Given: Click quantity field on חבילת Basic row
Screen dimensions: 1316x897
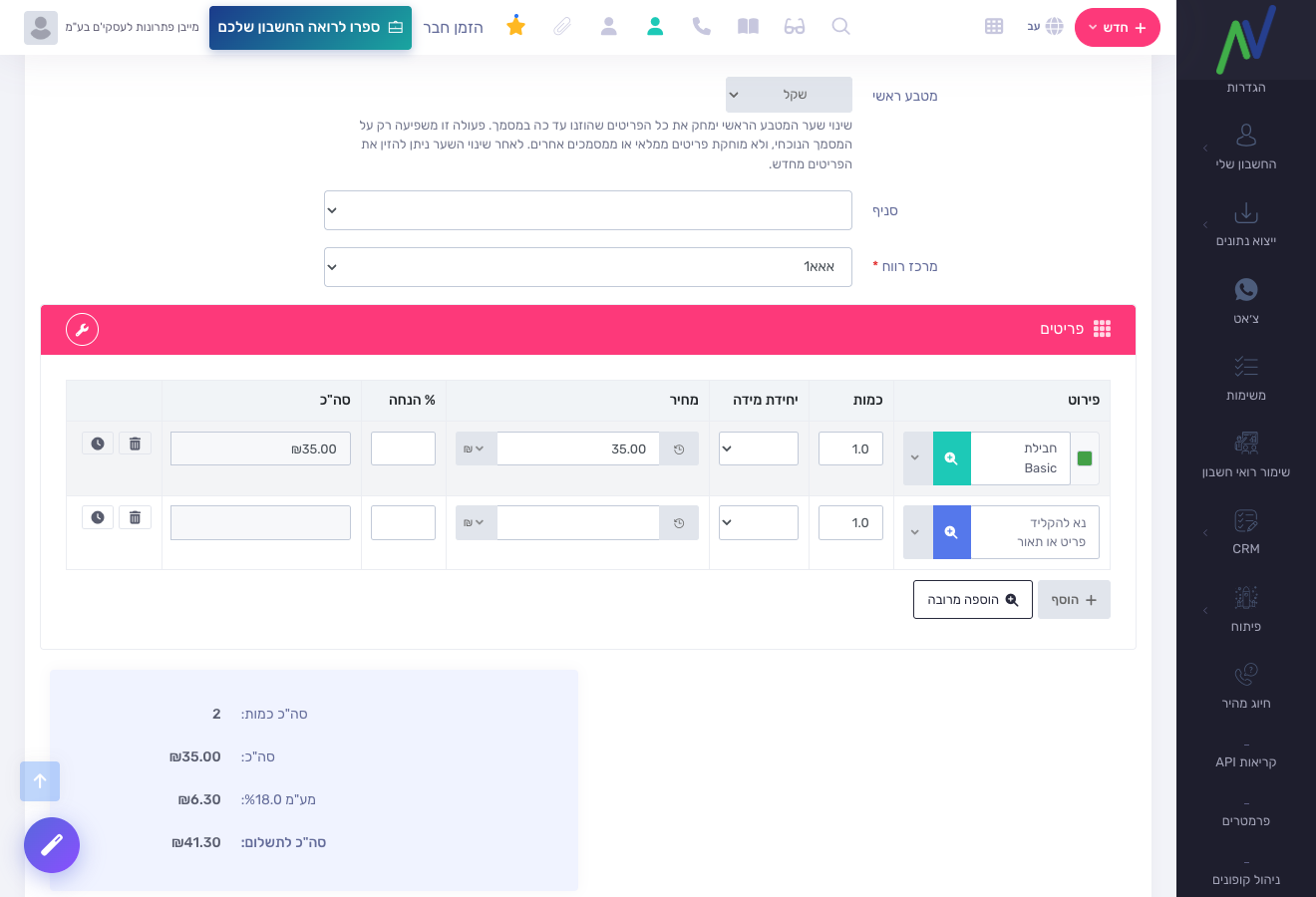Looking at the screenshot, I should click(850, 448).
